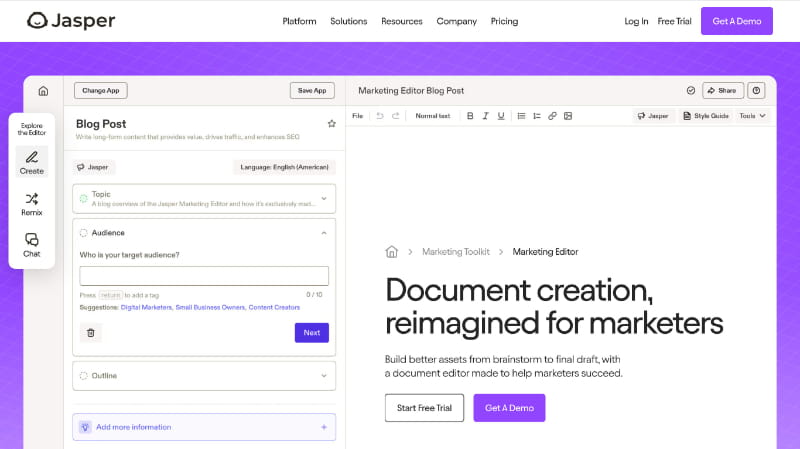Screen dimensions: 800x449
Task: Open the File menu in the editor
Action: (x=358, y=116)
